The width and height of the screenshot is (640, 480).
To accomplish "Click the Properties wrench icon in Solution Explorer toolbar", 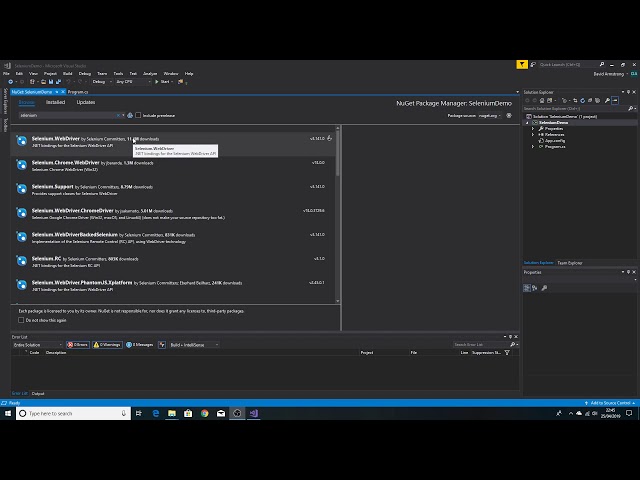I will [607, 100].
